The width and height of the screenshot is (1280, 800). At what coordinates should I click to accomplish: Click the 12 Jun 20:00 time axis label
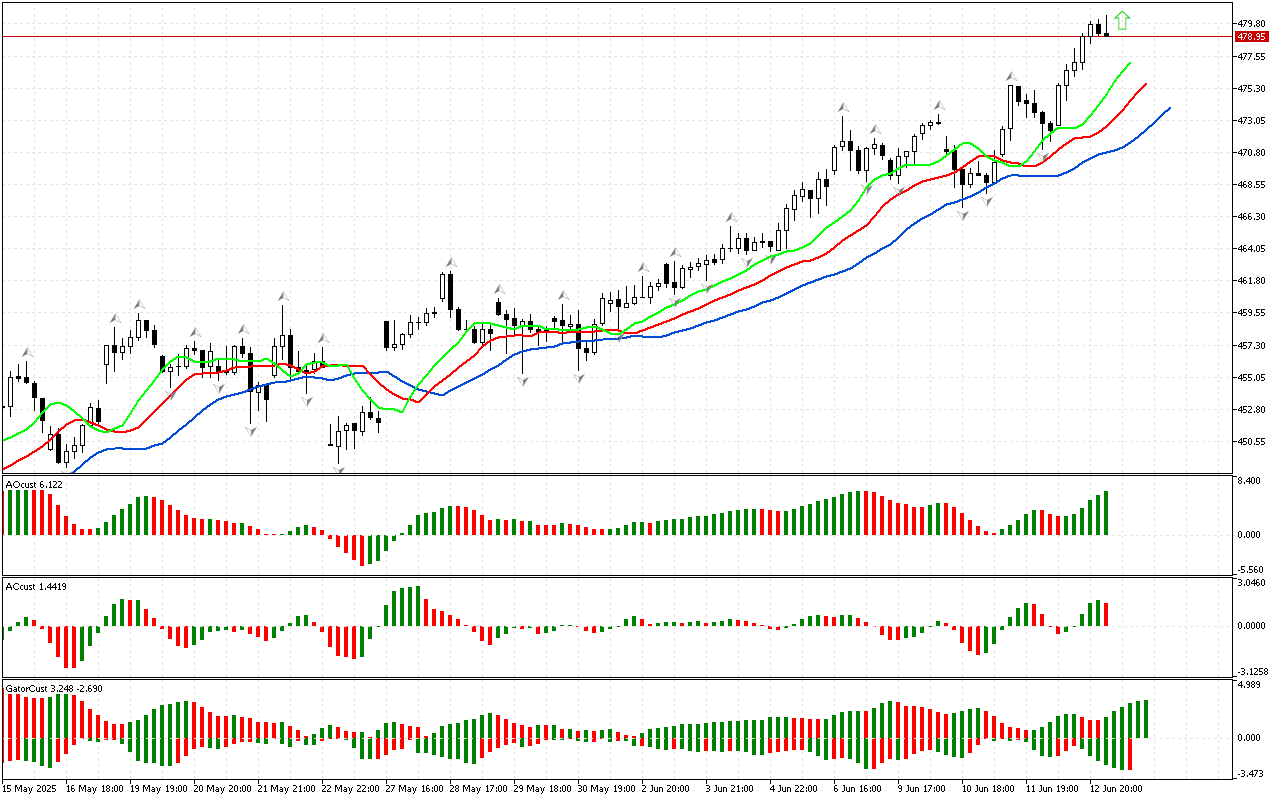1116,788
